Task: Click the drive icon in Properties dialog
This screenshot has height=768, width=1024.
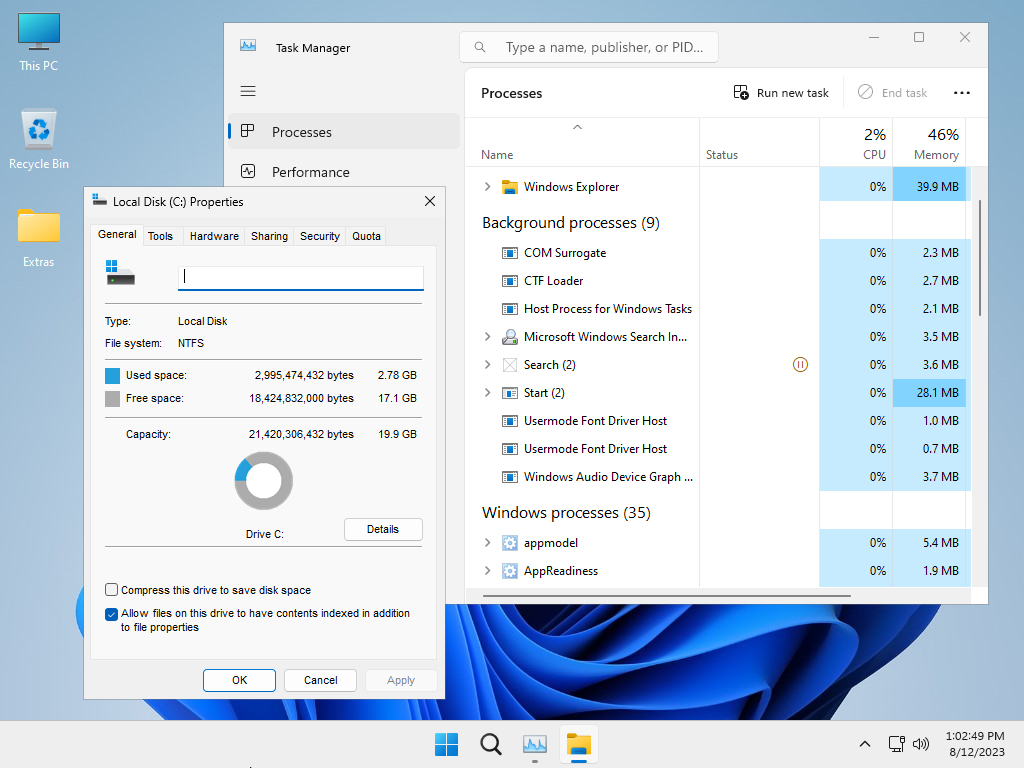Action: click(x=120, y=272)
